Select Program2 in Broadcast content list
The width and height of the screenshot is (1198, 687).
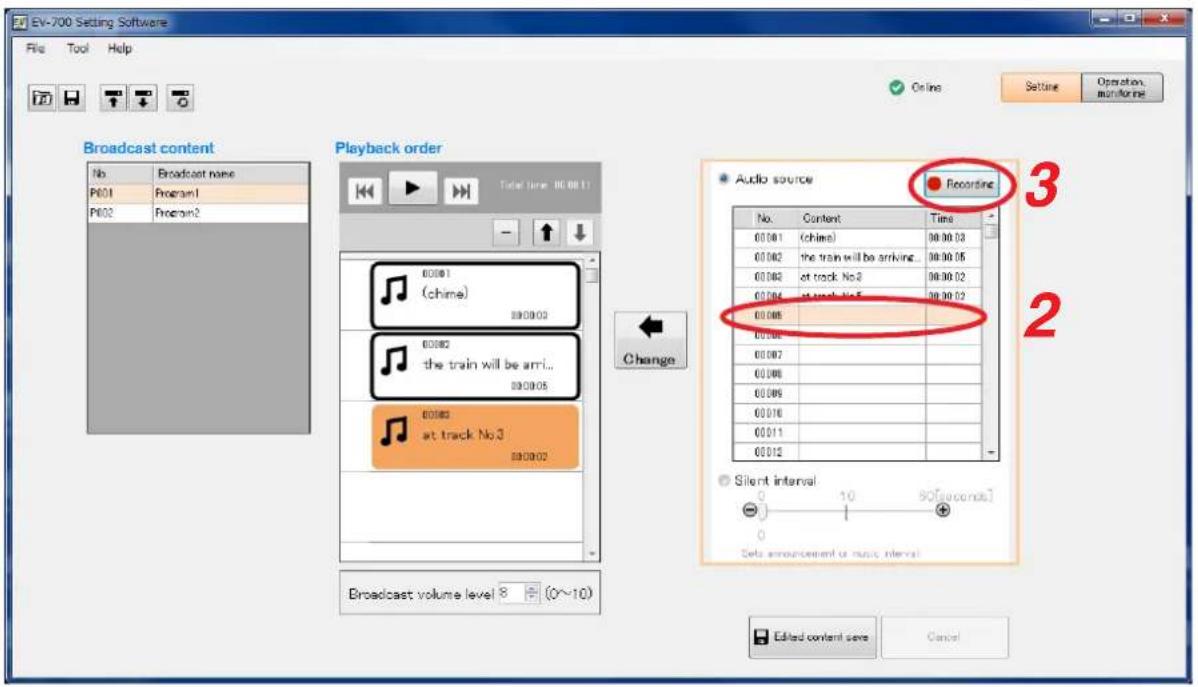point(199,213)
